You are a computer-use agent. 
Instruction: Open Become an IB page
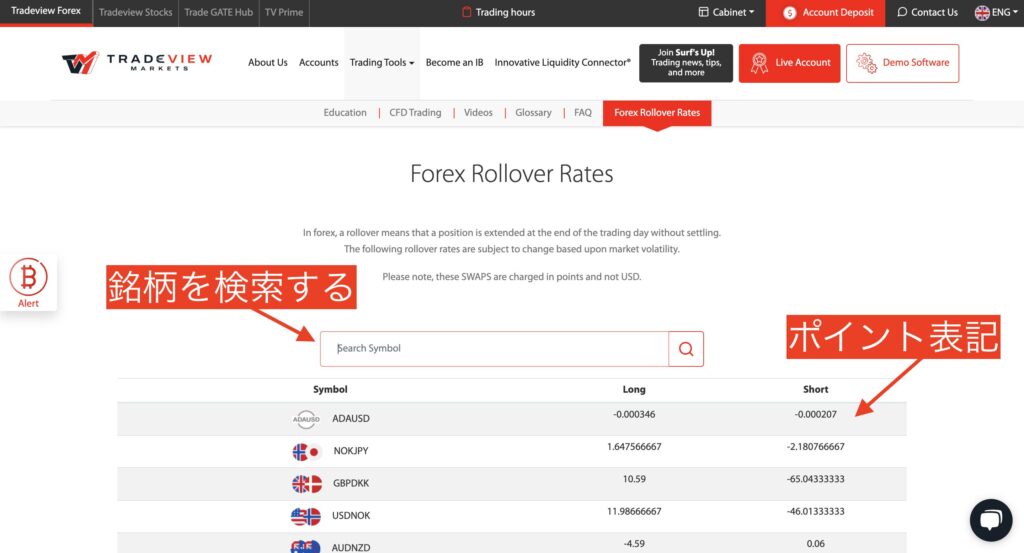[455, 63]
